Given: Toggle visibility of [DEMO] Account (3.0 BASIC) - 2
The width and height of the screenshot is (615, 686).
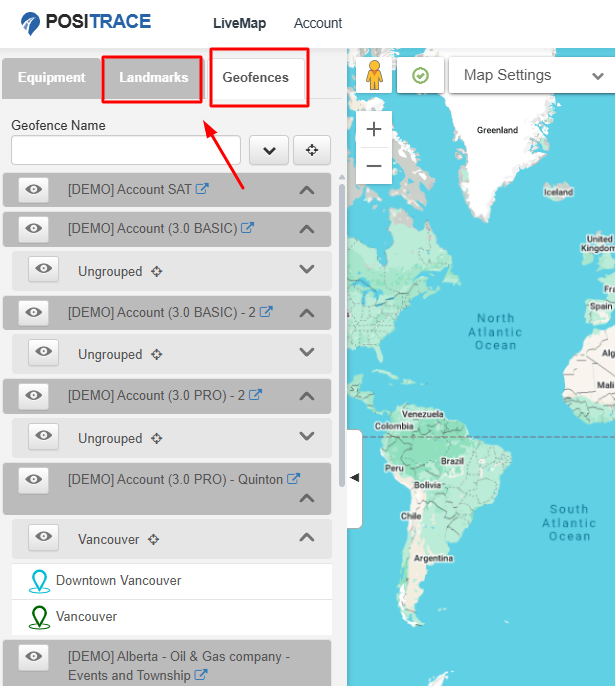Looking at the screenshot, I should 34,312.
